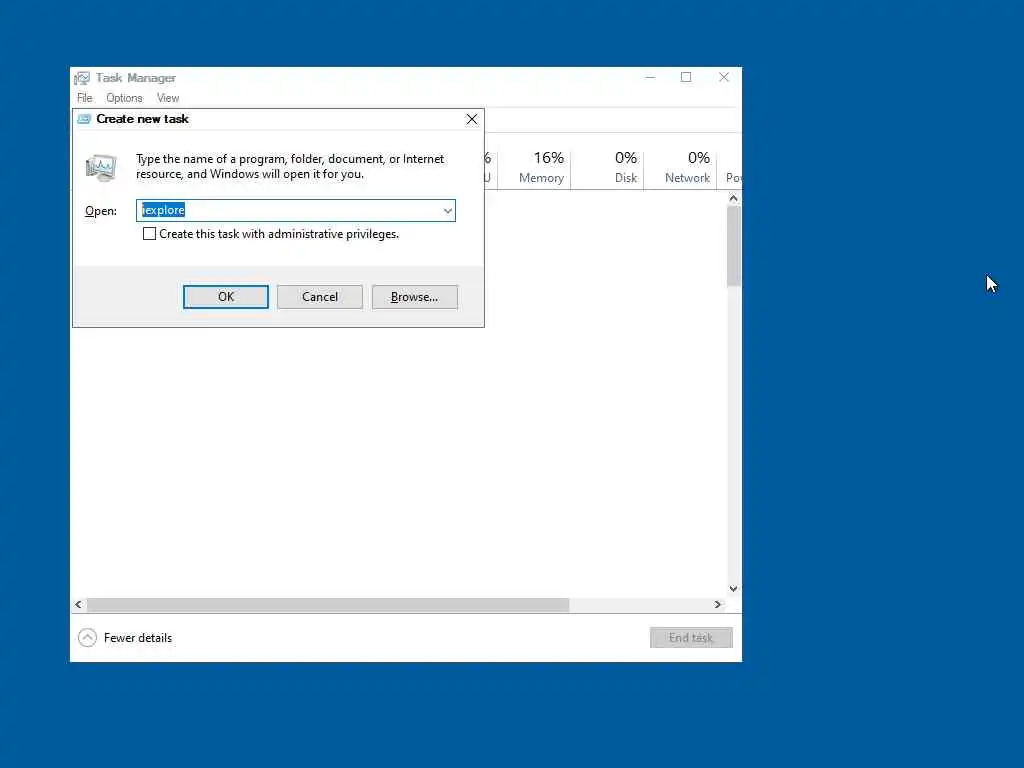This screenshot has width=1024, height=768.
Task: Minimize the Task Manager window
Action: 650,77
